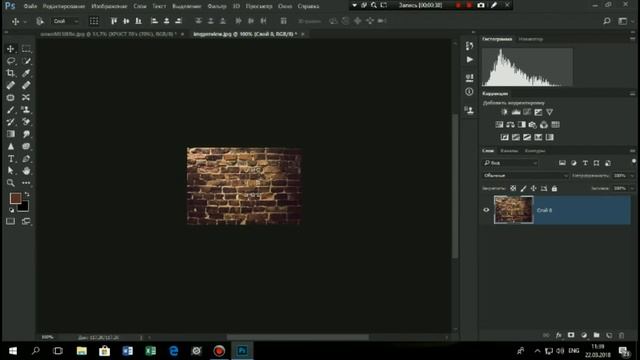The height and width of the screenshot is (360, 640).
Task: Select the Brush tool
Action: 11,110
